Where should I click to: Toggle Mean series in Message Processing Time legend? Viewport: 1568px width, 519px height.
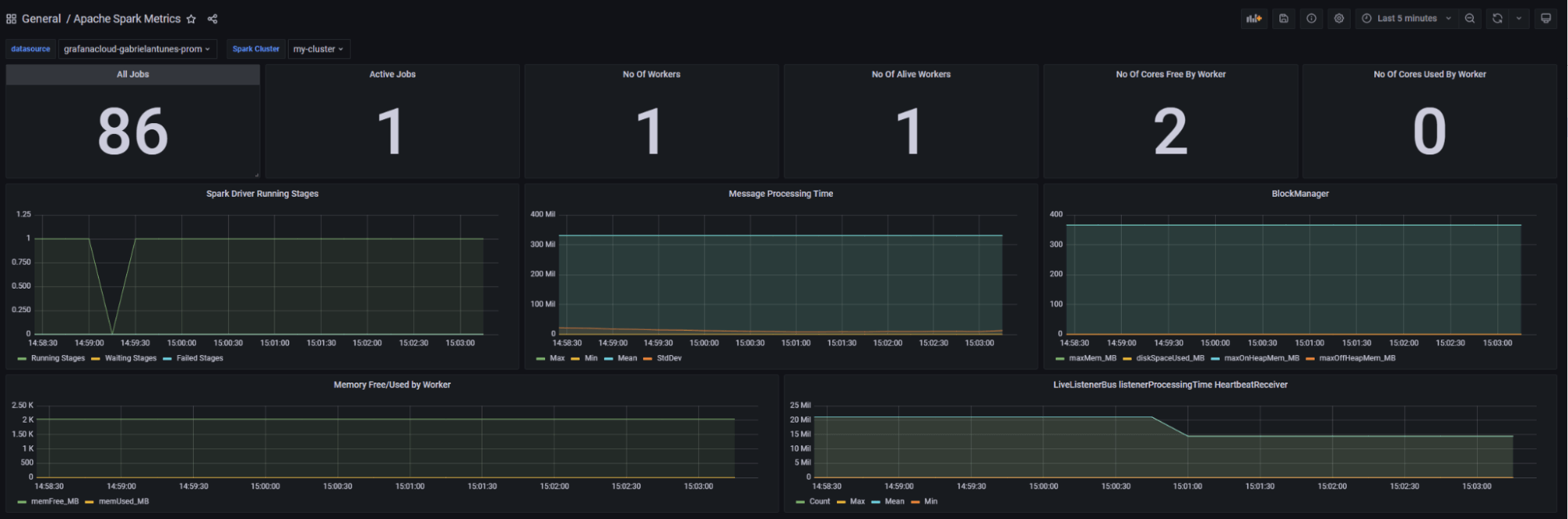tap(627, 358)
